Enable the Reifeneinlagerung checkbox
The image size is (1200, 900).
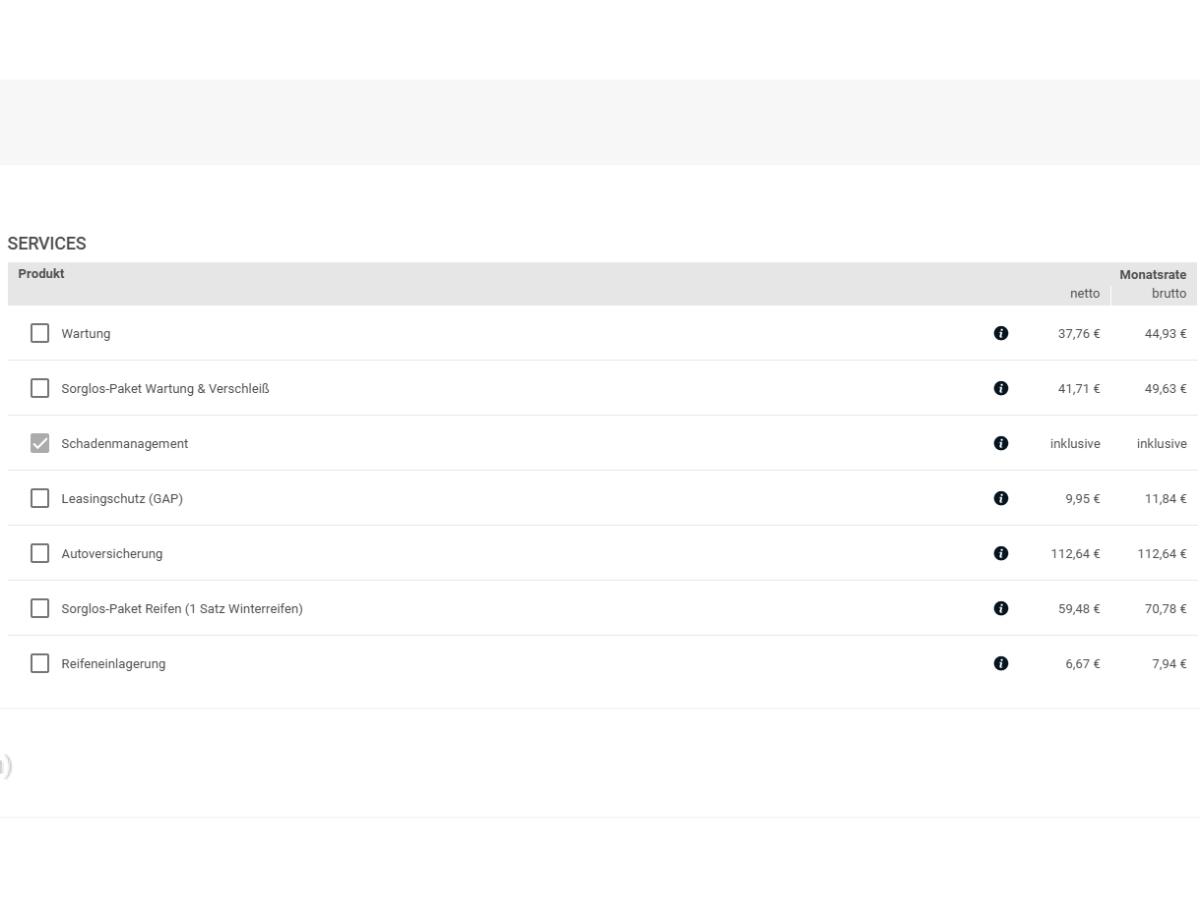pyautogui.click(x=40, y=663)
